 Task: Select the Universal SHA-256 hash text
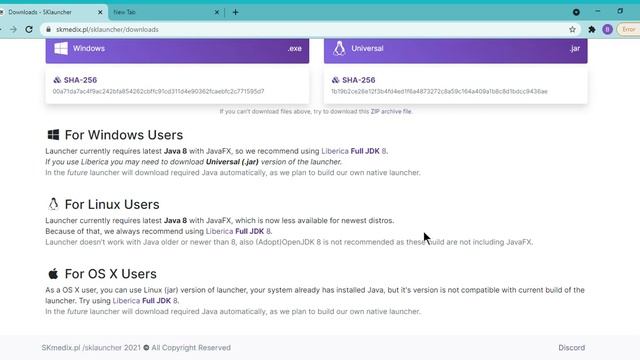pos(439,91)
